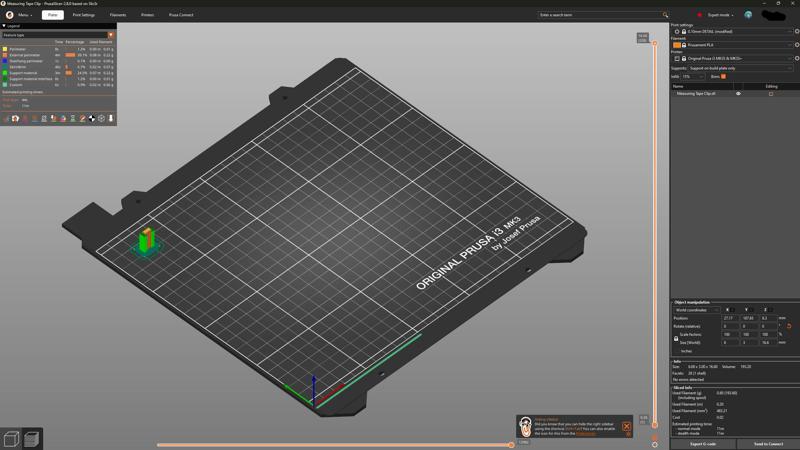Open the link in hint notification

(x=586, y=433)
